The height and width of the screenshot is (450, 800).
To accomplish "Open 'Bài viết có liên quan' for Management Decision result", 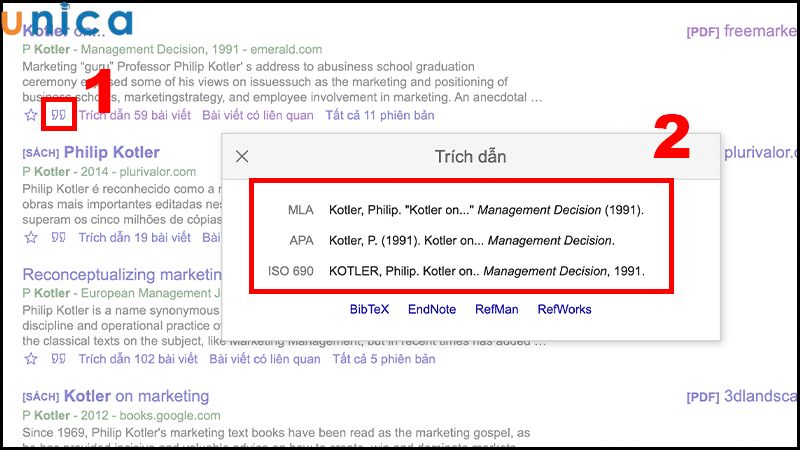I will 258,115.
